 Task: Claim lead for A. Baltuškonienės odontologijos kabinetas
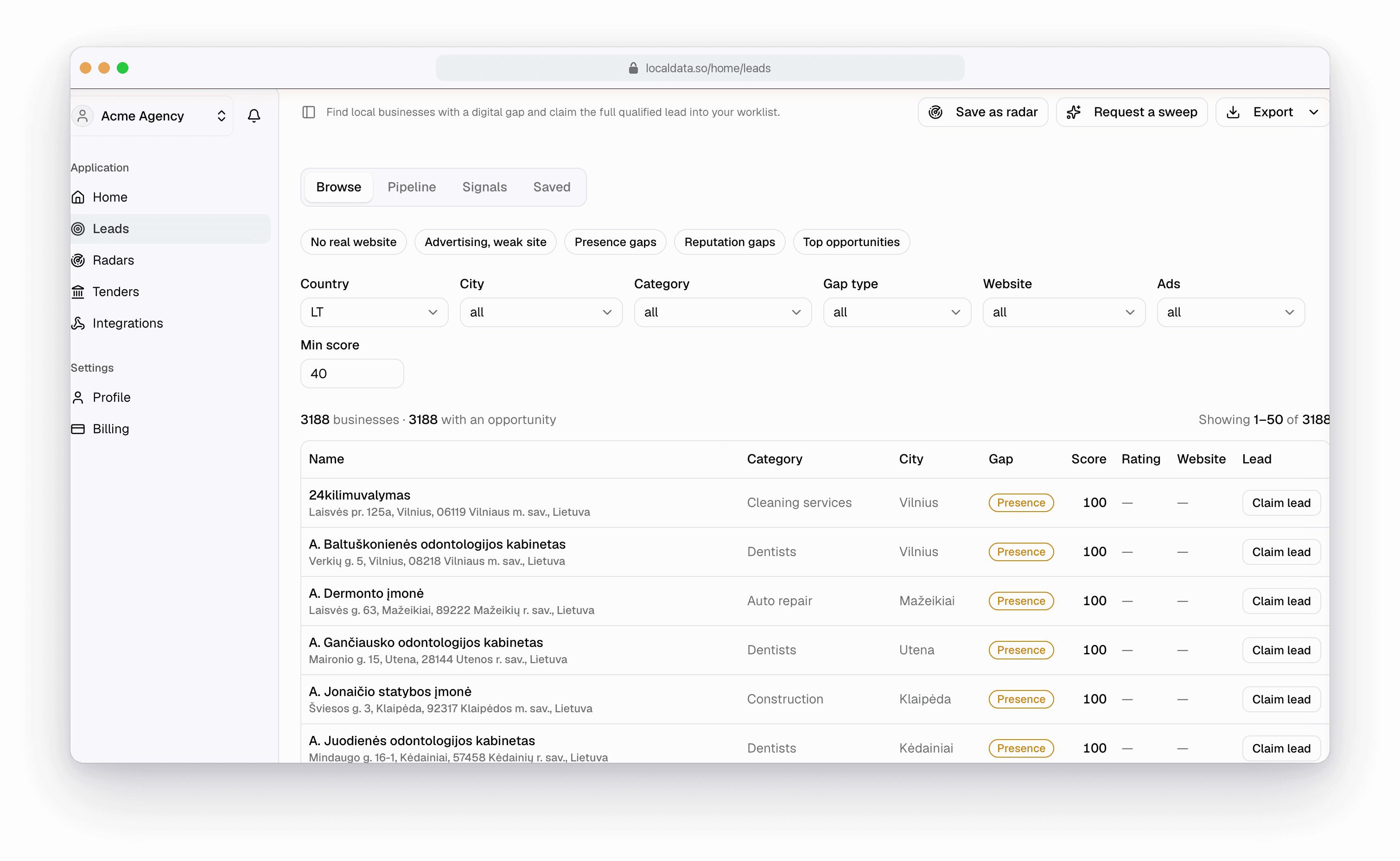1281,552
